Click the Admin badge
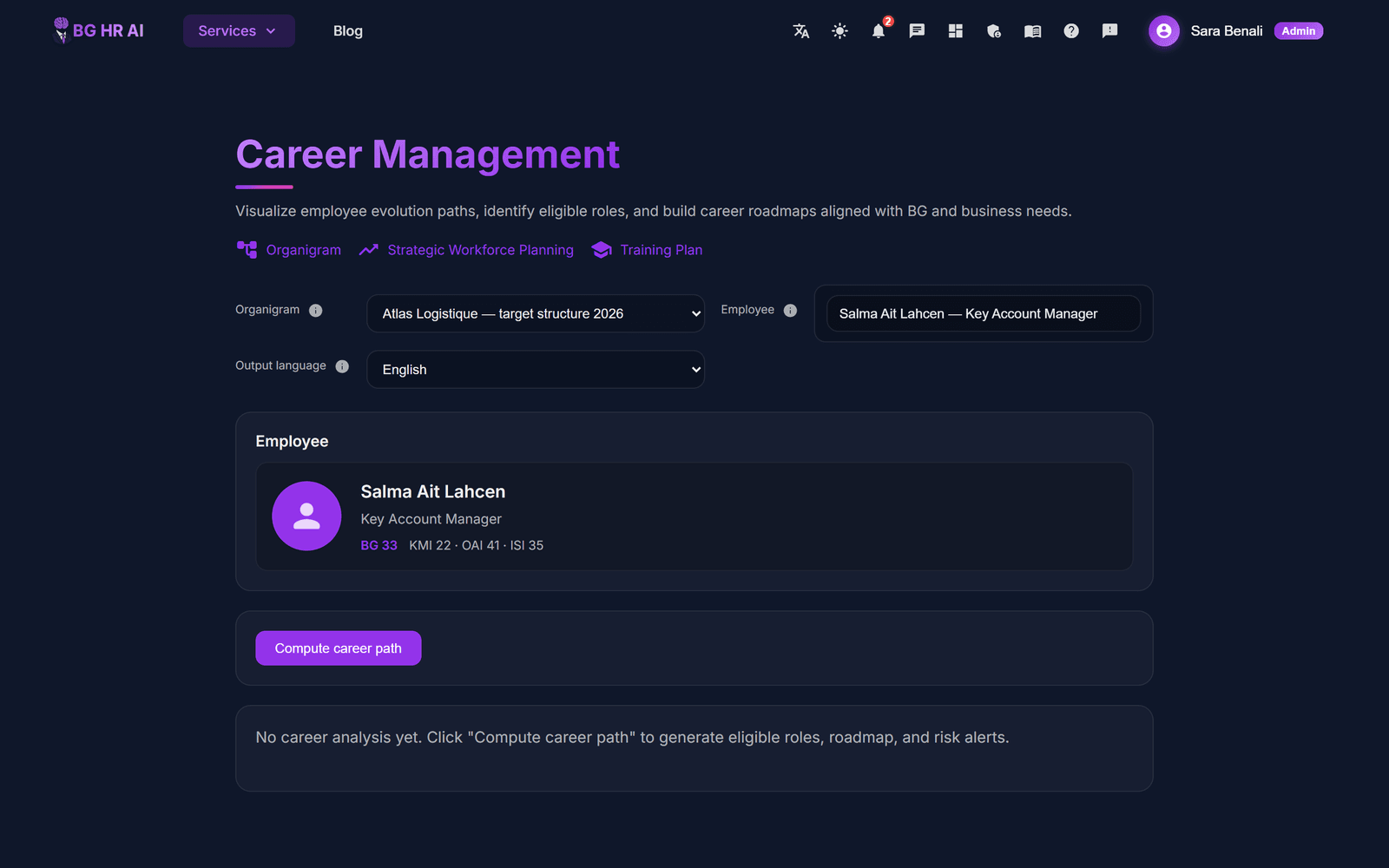Image resolution: width=1389 pixels, height=868 pixels. click(x=1299, y=31)
